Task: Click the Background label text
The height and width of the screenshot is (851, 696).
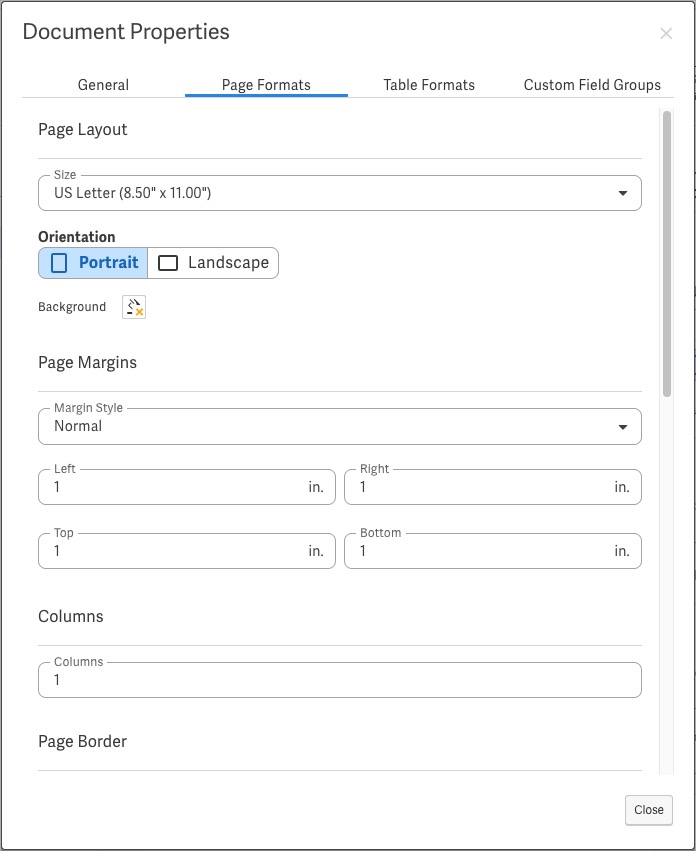Action: [72, 307]
